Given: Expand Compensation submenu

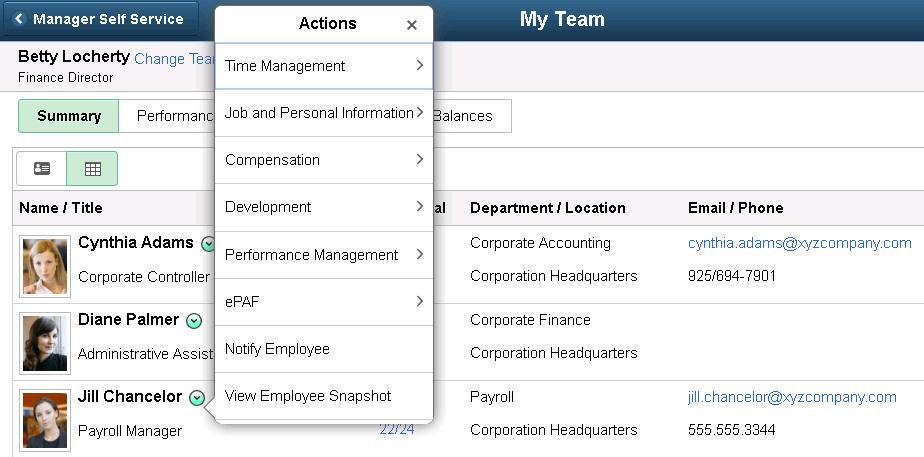Looking at the screenshot, I should click(x=324, y=160).
